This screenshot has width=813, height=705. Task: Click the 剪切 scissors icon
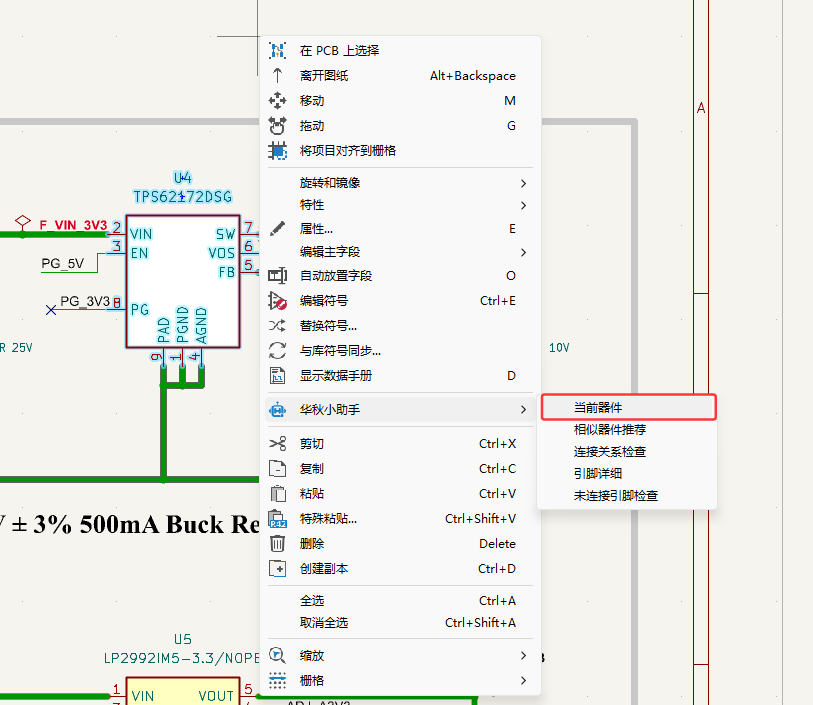point(278,444)
